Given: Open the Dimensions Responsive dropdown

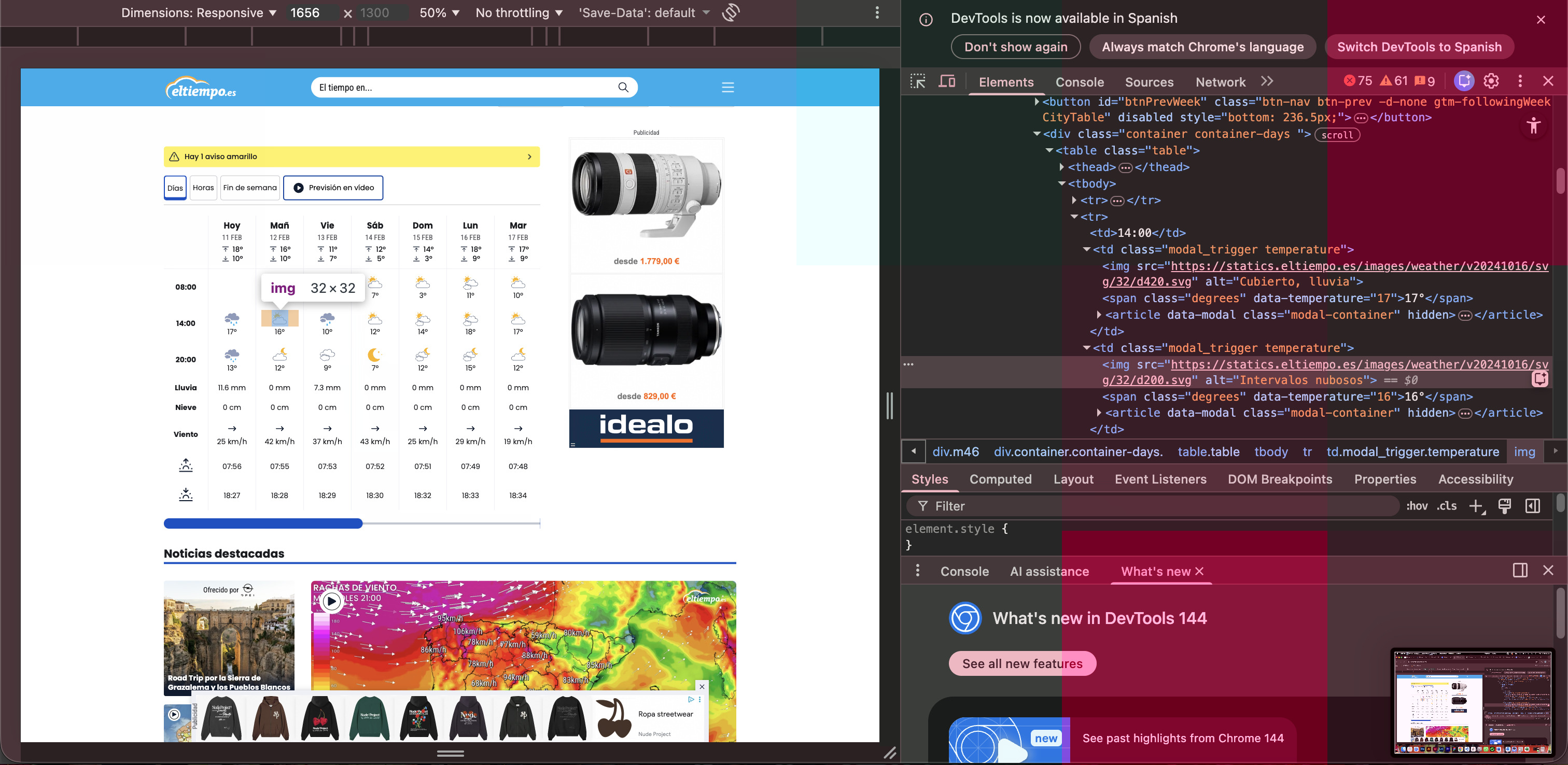Looking at the screenshot, I should pyautogui.click(x=199, y=13).
